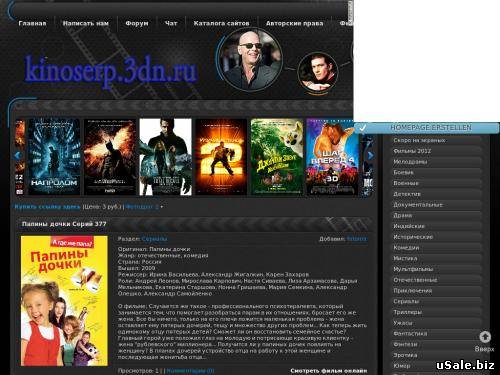
Task: Click the right carousel arrow icon
Action: pos(370,155)
